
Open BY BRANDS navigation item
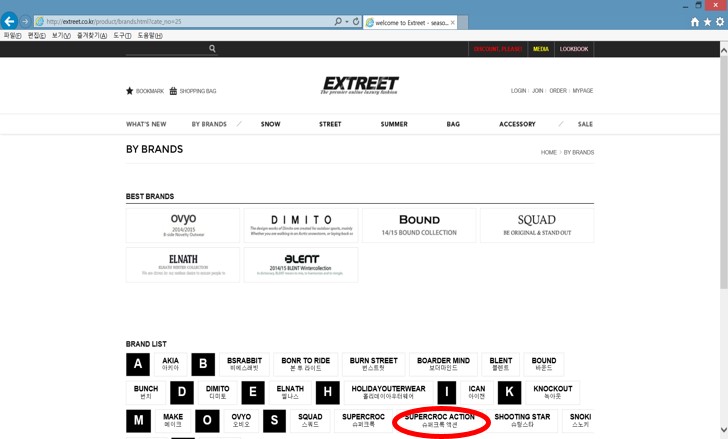(x=209, y=124)
